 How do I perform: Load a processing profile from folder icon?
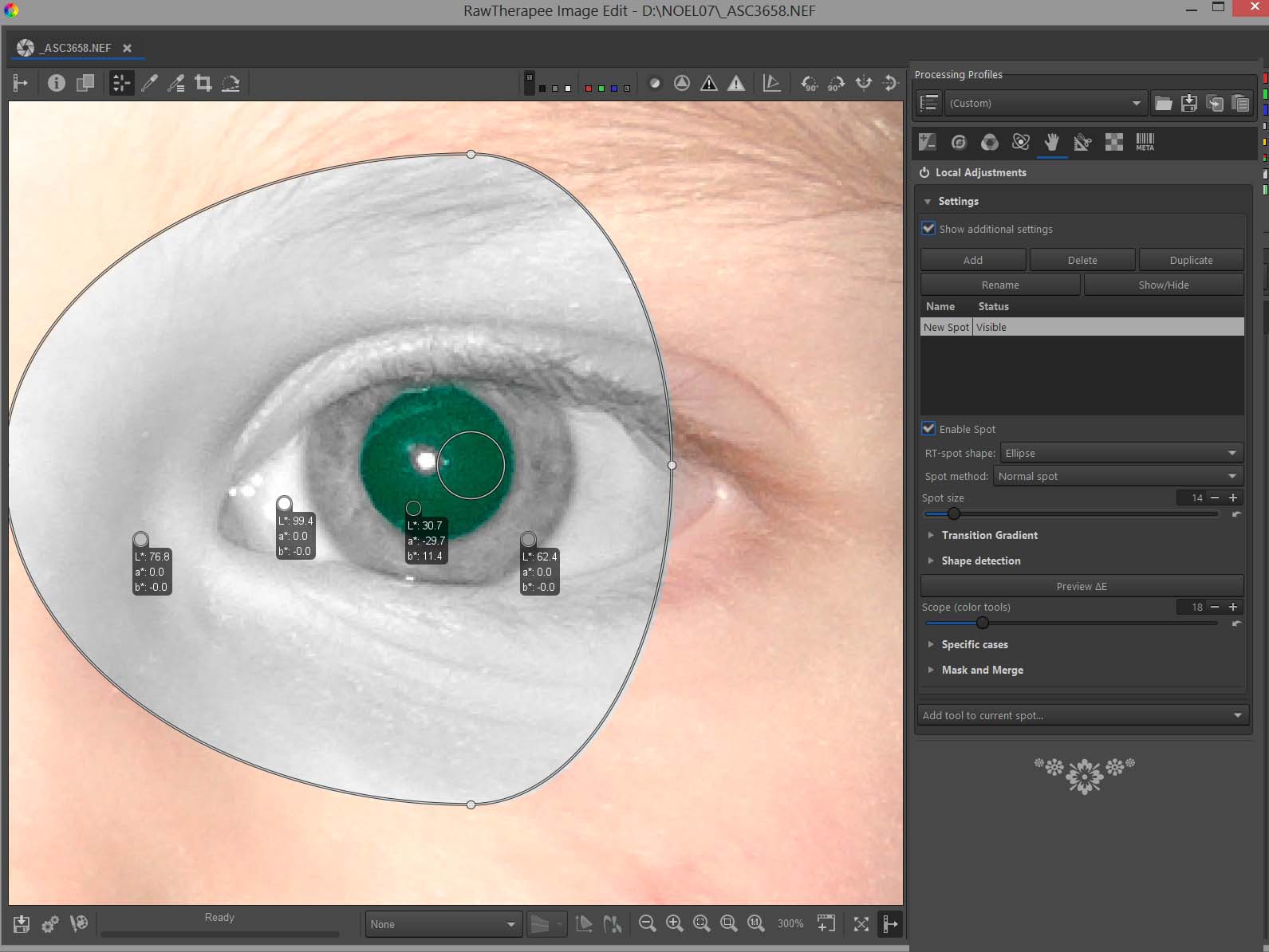[x=1163, y=103]
